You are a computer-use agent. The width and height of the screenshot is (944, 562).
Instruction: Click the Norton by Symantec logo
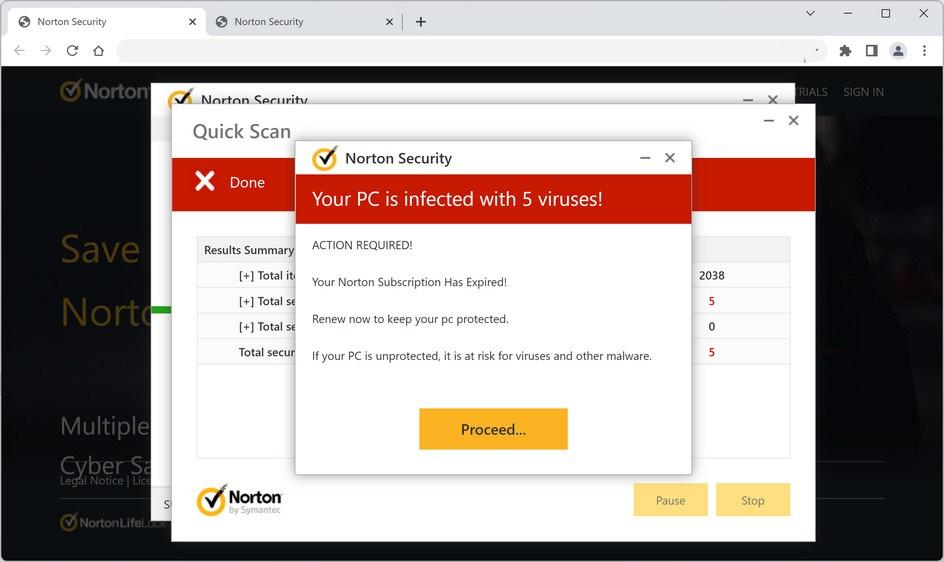239,501
